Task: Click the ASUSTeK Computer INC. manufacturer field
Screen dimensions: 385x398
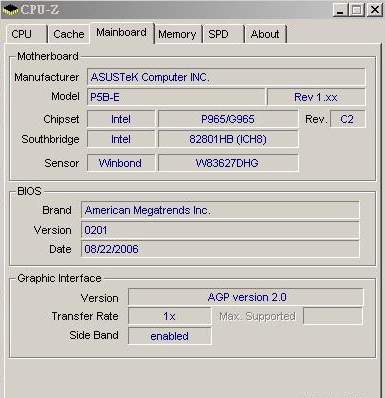Action: [x=226, y=77]
